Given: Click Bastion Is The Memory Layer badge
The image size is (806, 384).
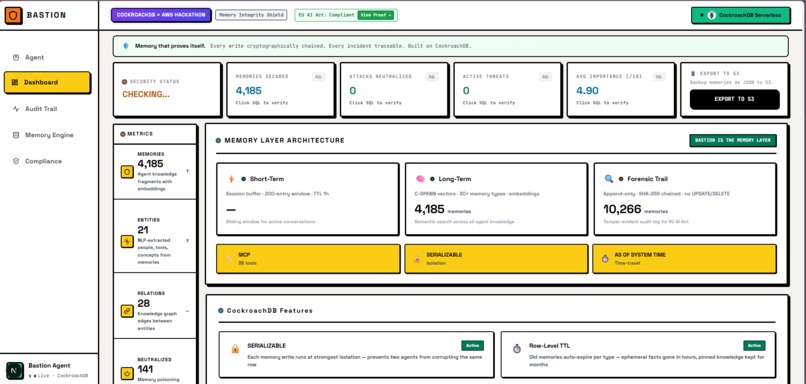Looking at the screenshot, I should click(x=732, y=140).
